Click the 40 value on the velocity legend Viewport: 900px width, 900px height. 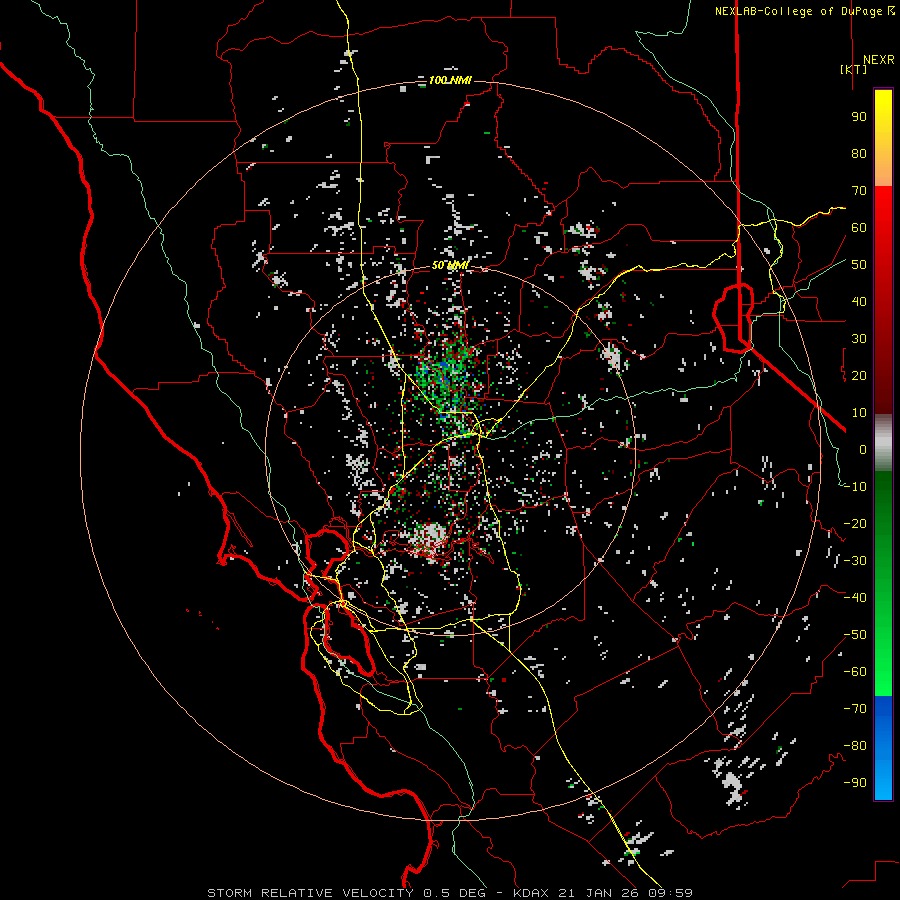[x=859, y=301]
